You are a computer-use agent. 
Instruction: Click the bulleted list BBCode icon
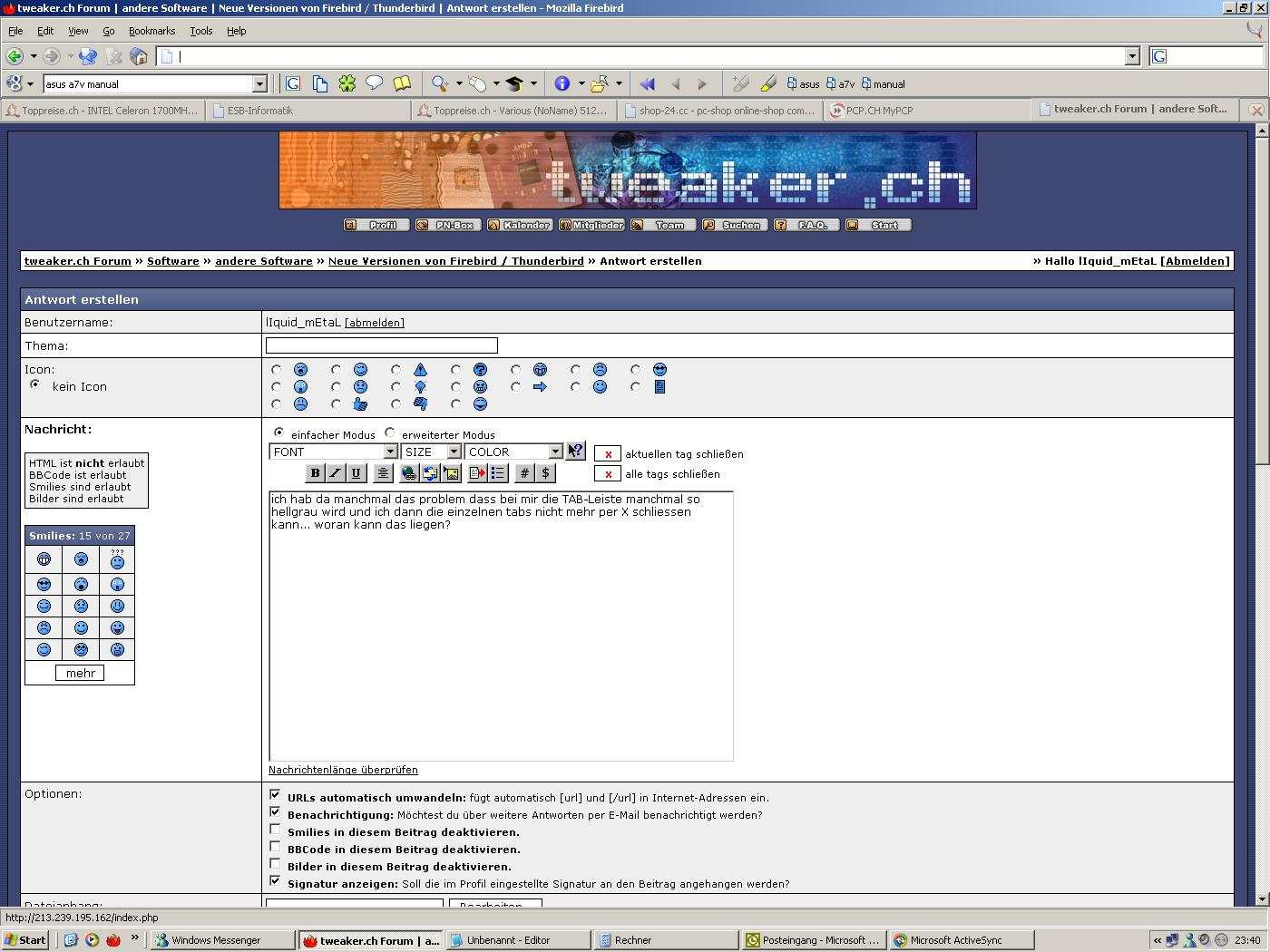tap(497, 473)
